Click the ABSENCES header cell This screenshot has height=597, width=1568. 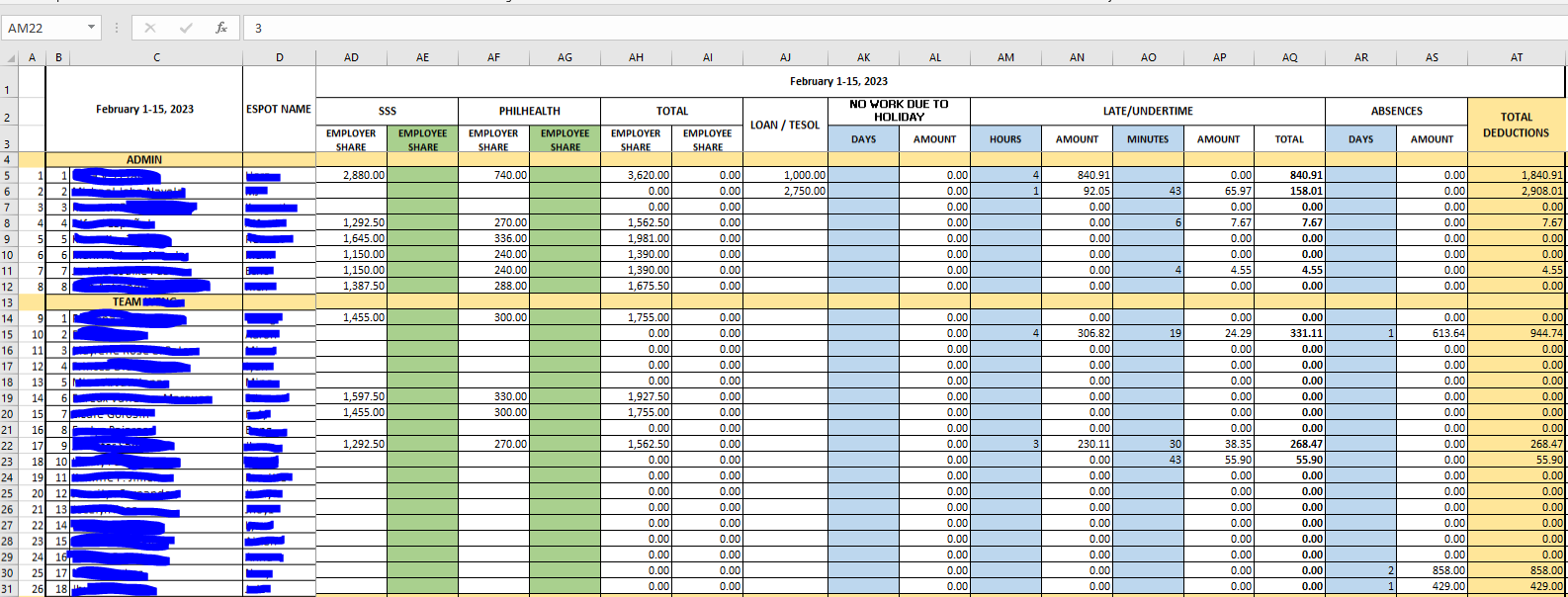pos(1397,111)
